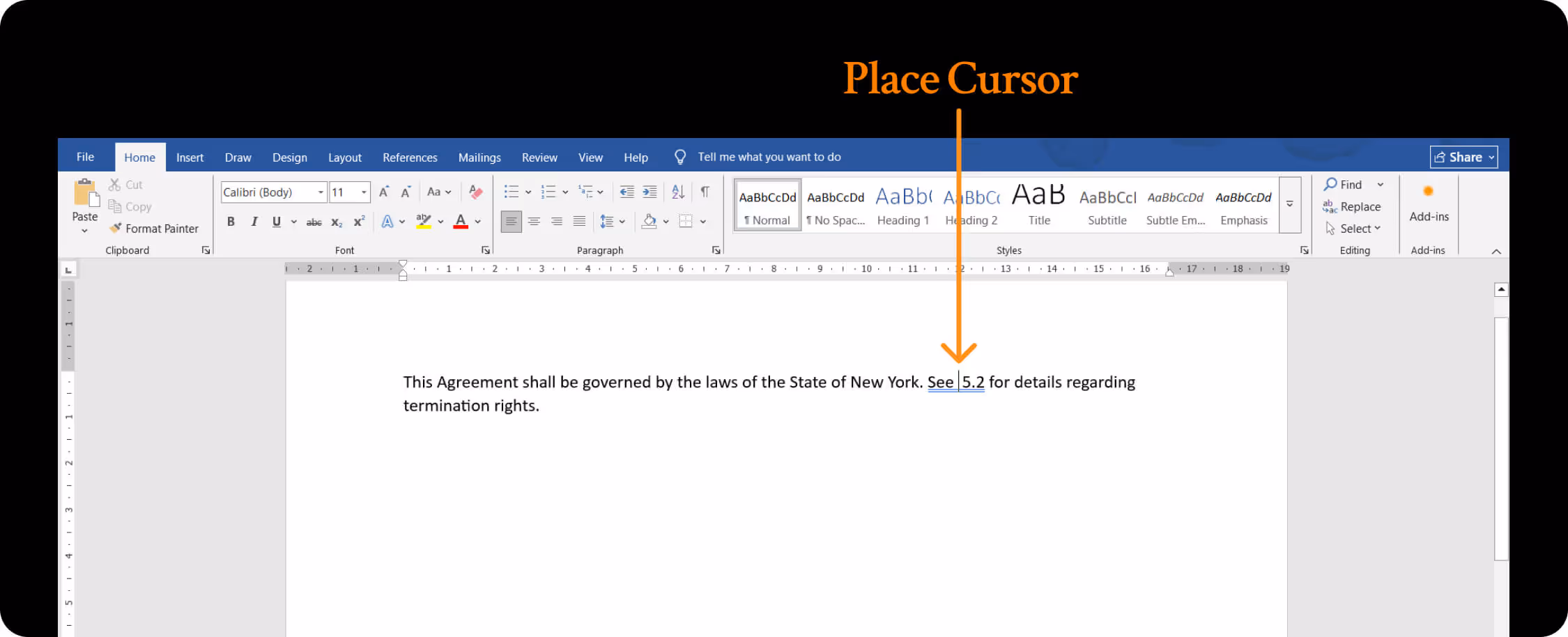The width and height of the screenshot is (1568, 637).
Task: Click the Add-ins icon
Action: click(1428, 191)
